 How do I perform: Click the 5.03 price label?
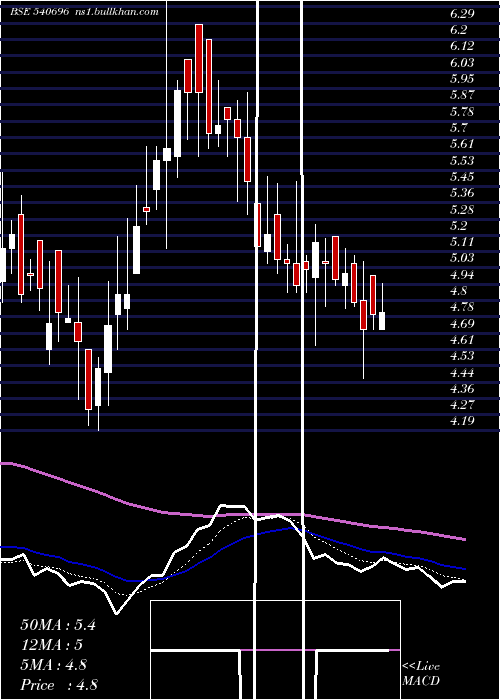pos(462,258)
